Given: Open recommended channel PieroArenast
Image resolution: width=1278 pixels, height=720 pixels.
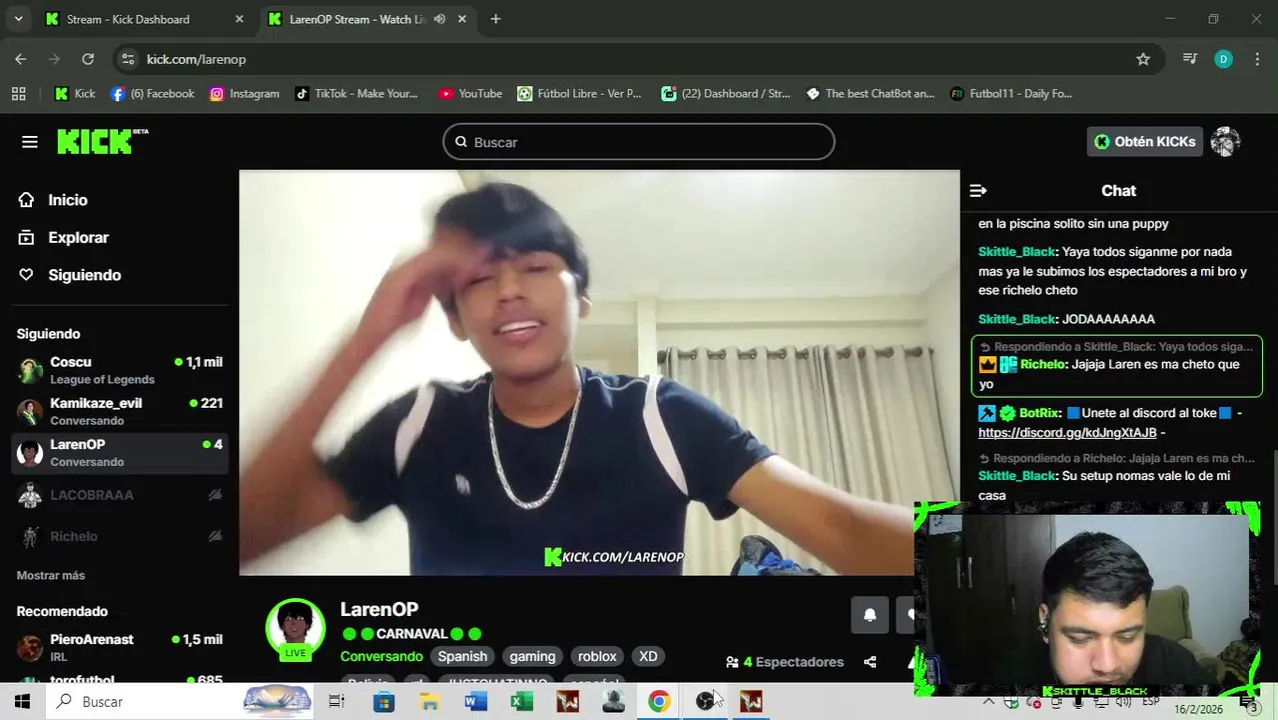Looking at the screenshot, I should tap(120, 647).
